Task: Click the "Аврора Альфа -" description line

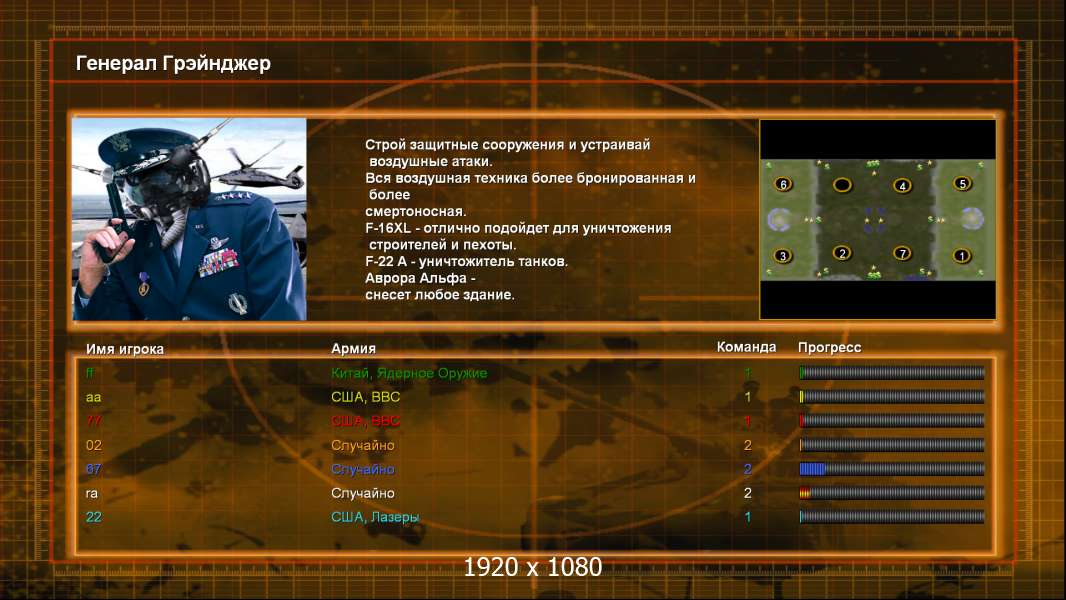Action: [x=420, y=279]
